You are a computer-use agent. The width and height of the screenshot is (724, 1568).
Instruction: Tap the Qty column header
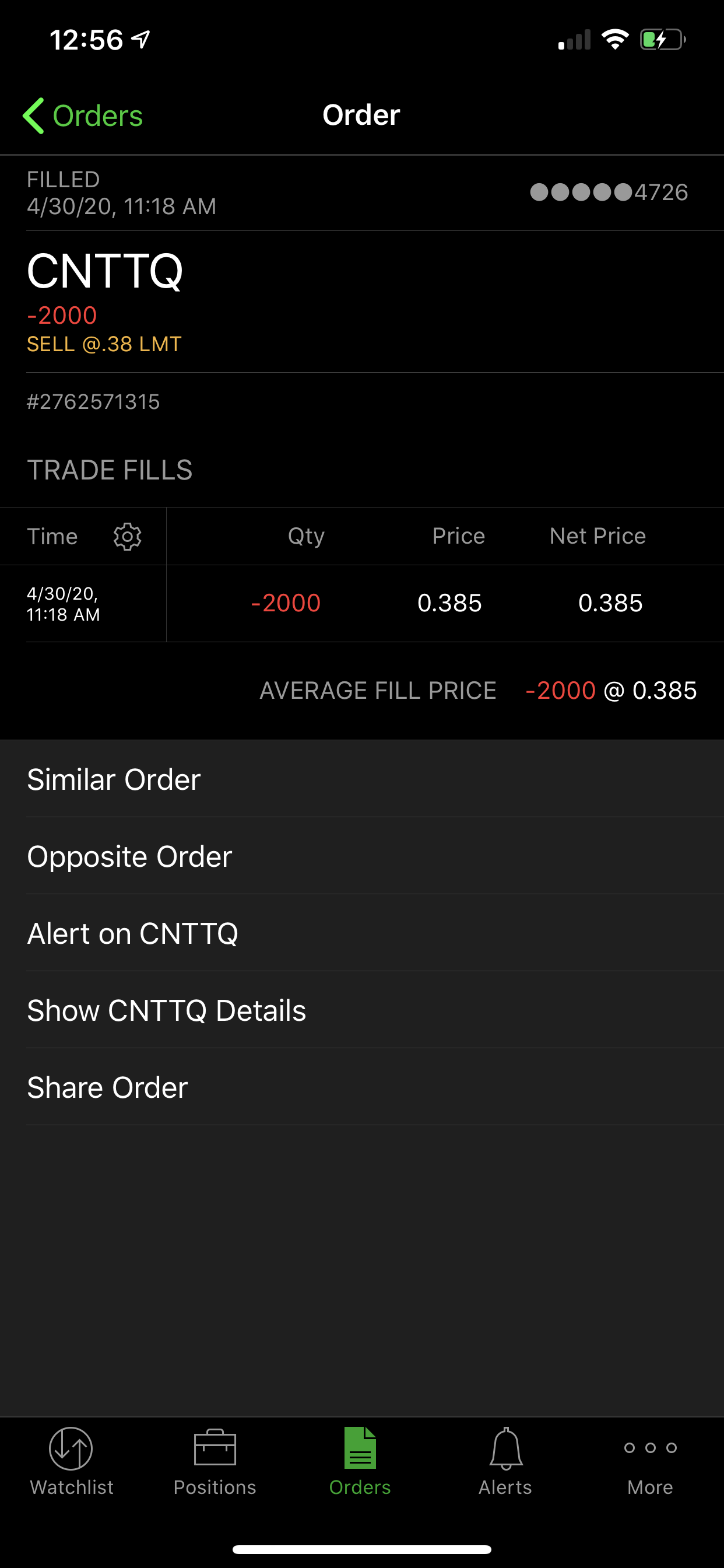[306, 536]
